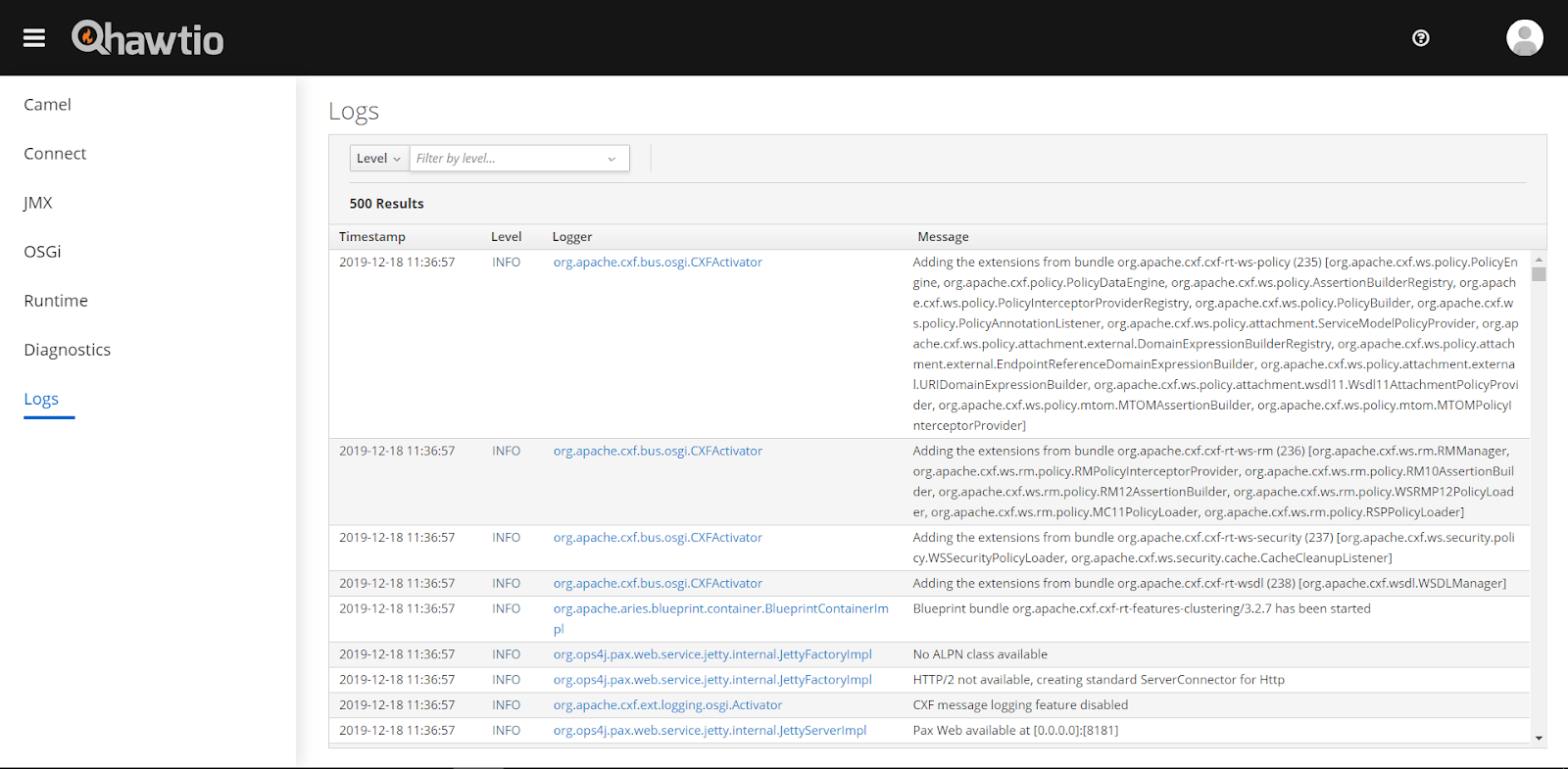Viewport: 1568px width, 769px height.
Task: Click the Logs page heading
Action: tap(354, 112)
